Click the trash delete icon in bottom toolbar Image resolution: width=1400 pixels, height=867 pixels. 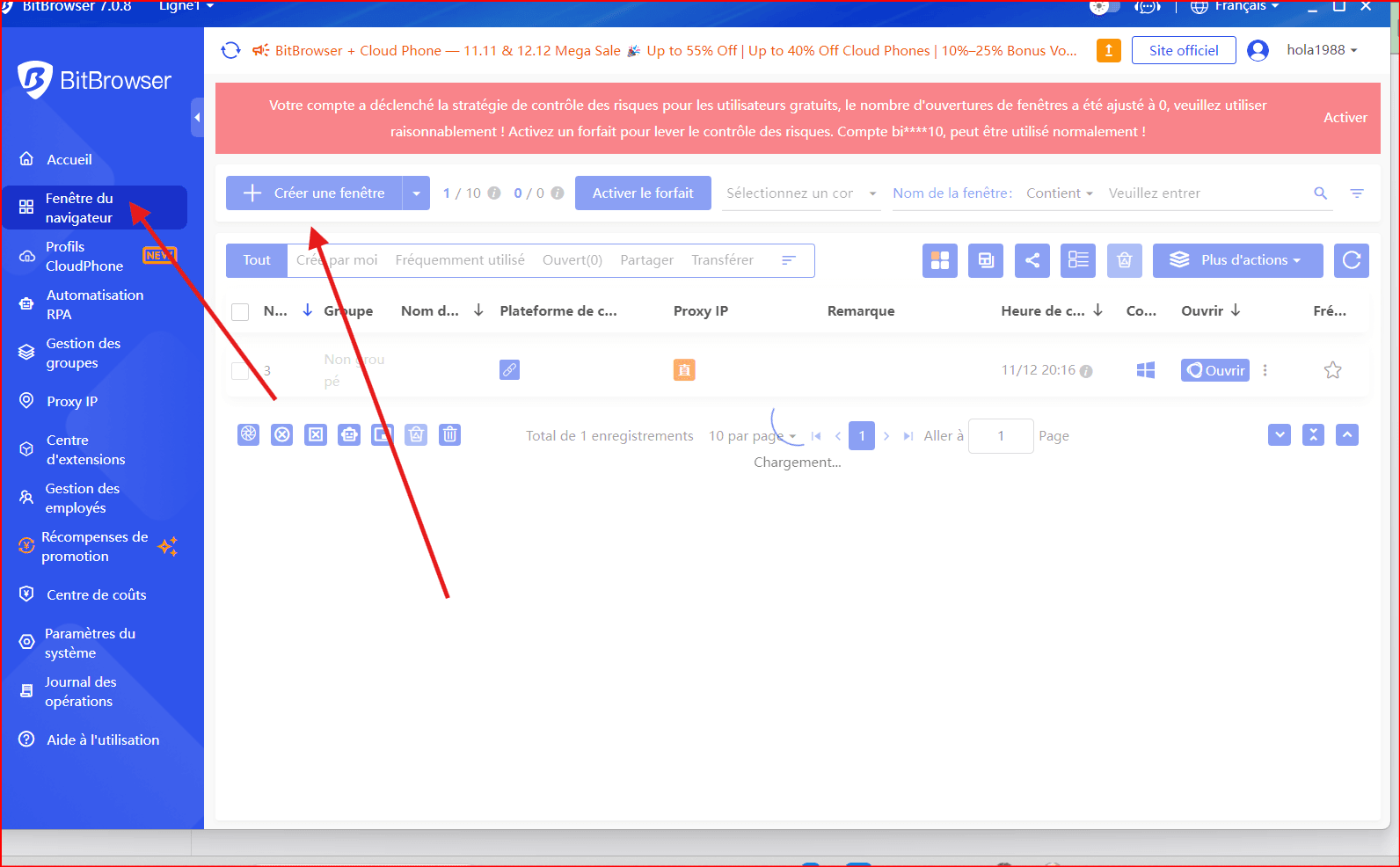[x=449, y=434]
